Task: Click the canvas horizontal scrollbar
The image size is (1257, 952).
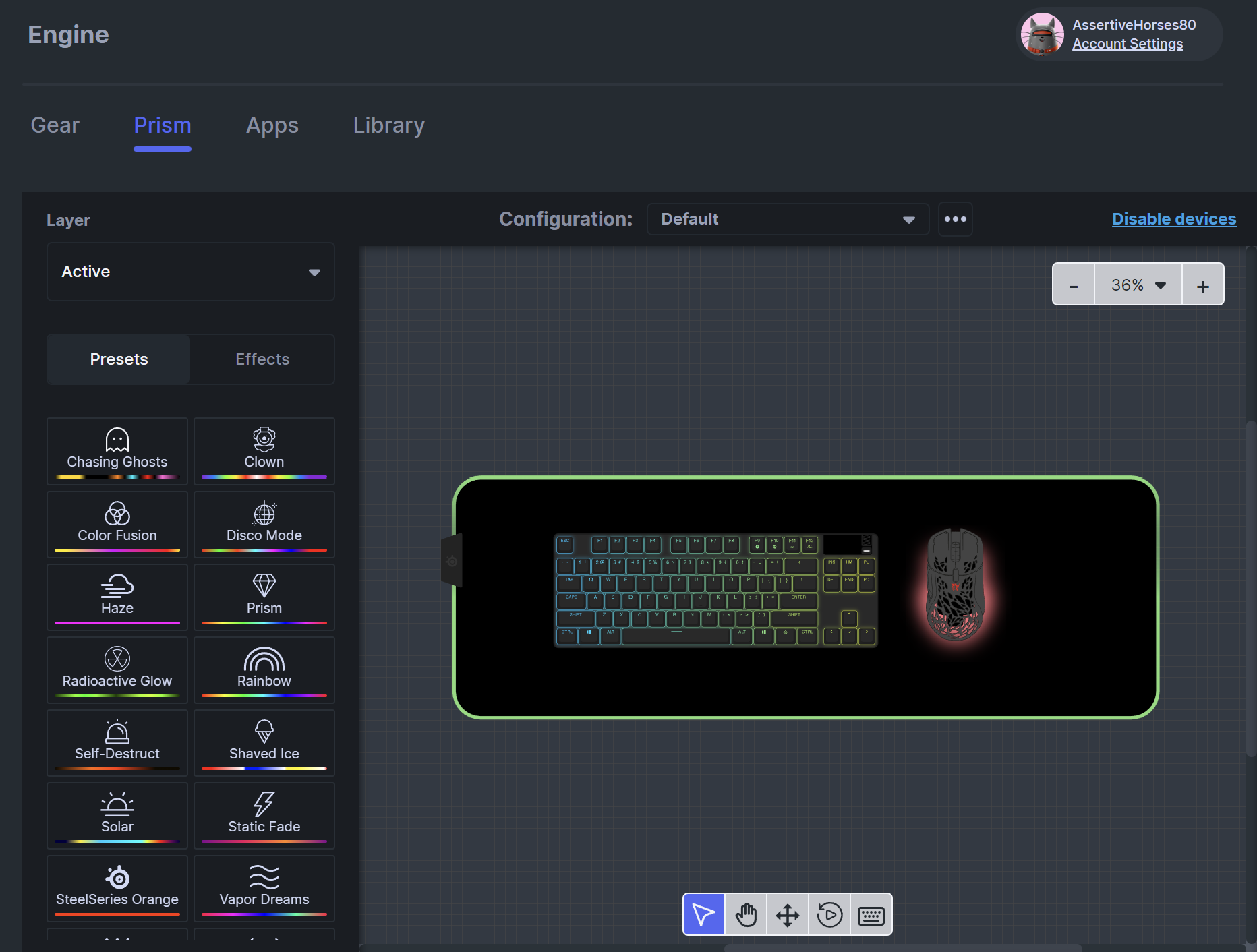Action: [x=903, y=947]
